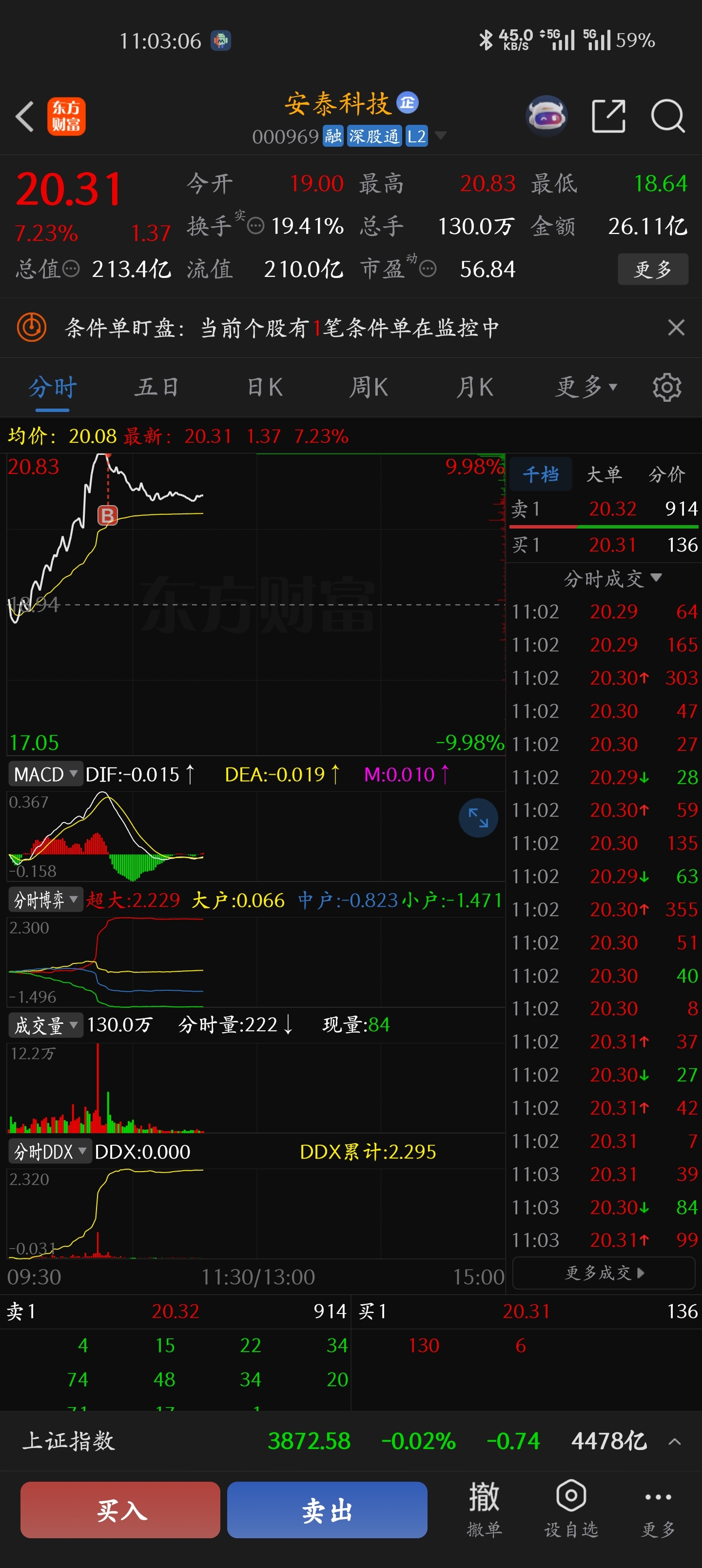Open the 更多 chart period dropdown
The width and height of the screenshot is (702, 1568).
[x=586, y=387]
